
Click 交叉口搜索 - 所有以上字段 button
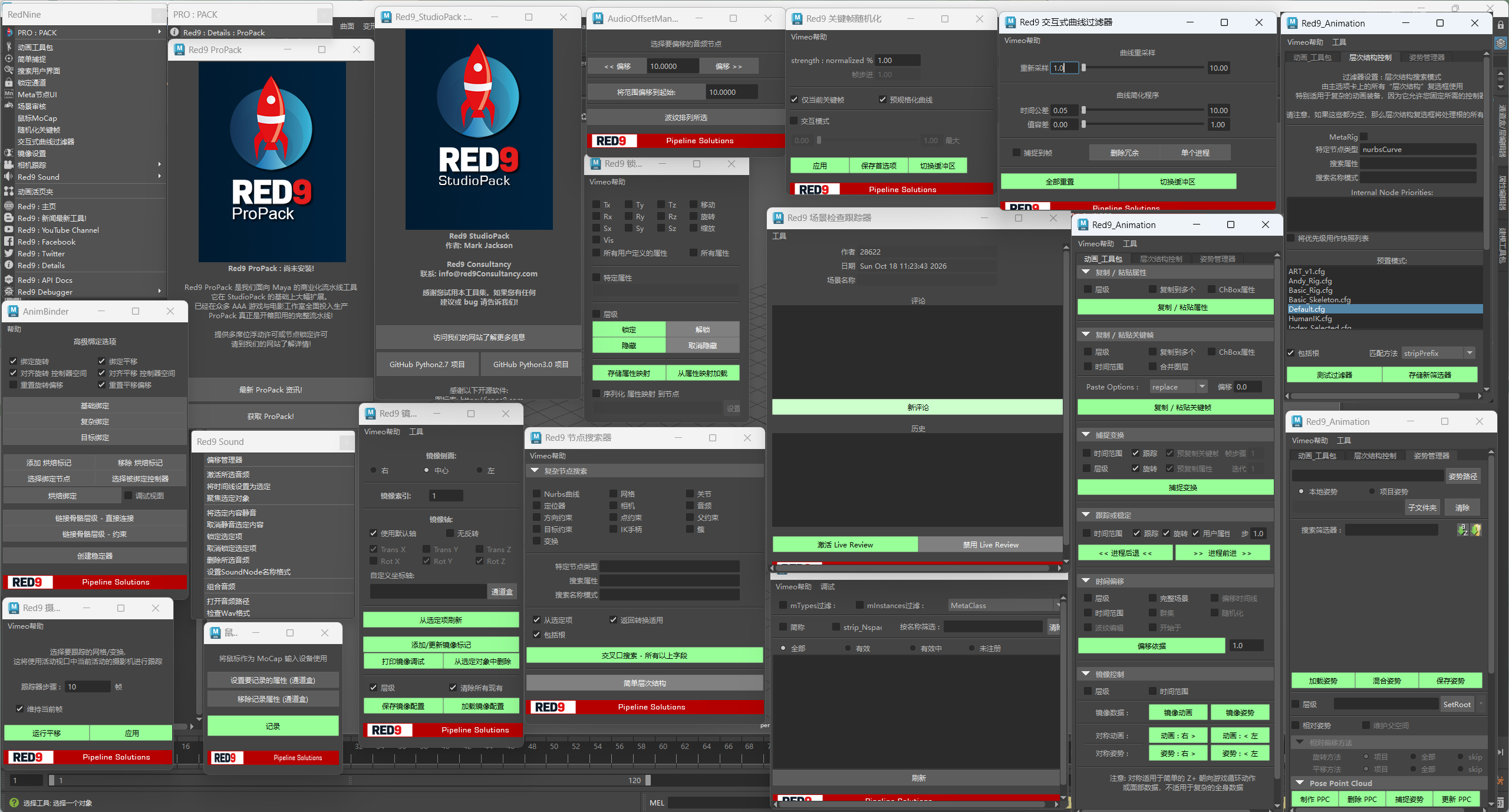coord(644,655)
